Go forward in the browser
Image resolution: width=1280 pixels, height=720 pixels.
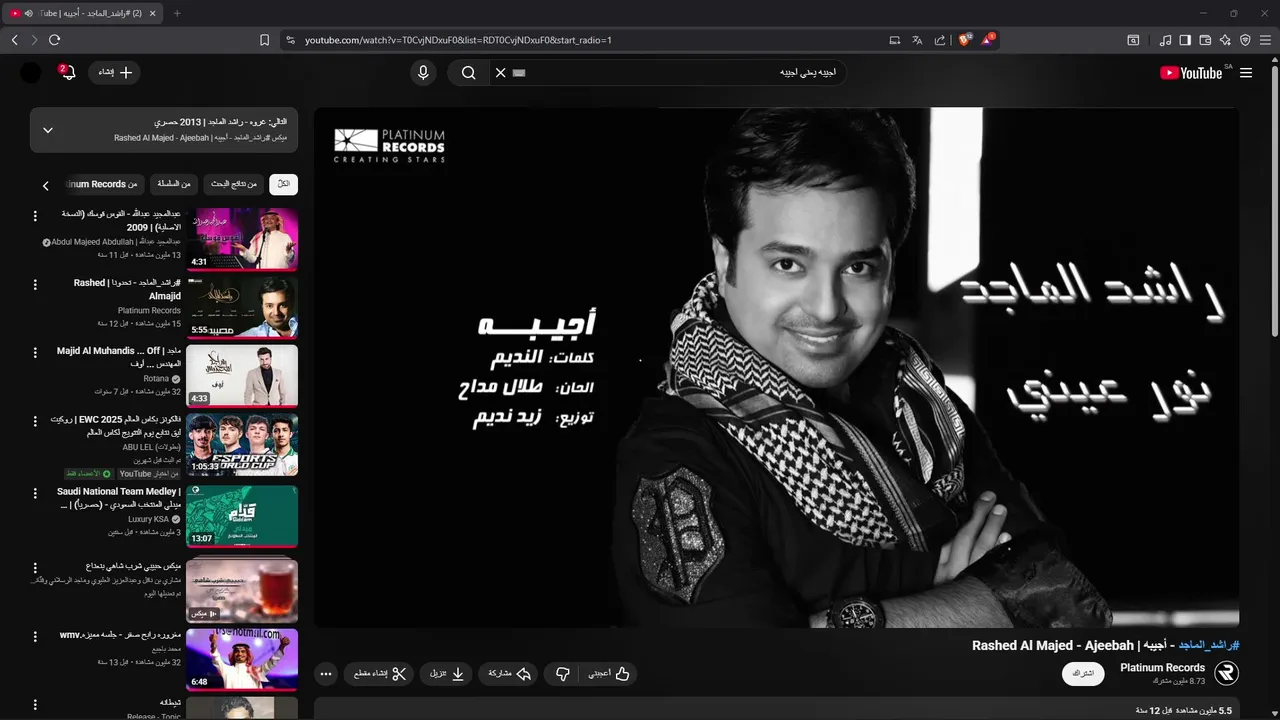pyautogui.click(x=34, y=40)
